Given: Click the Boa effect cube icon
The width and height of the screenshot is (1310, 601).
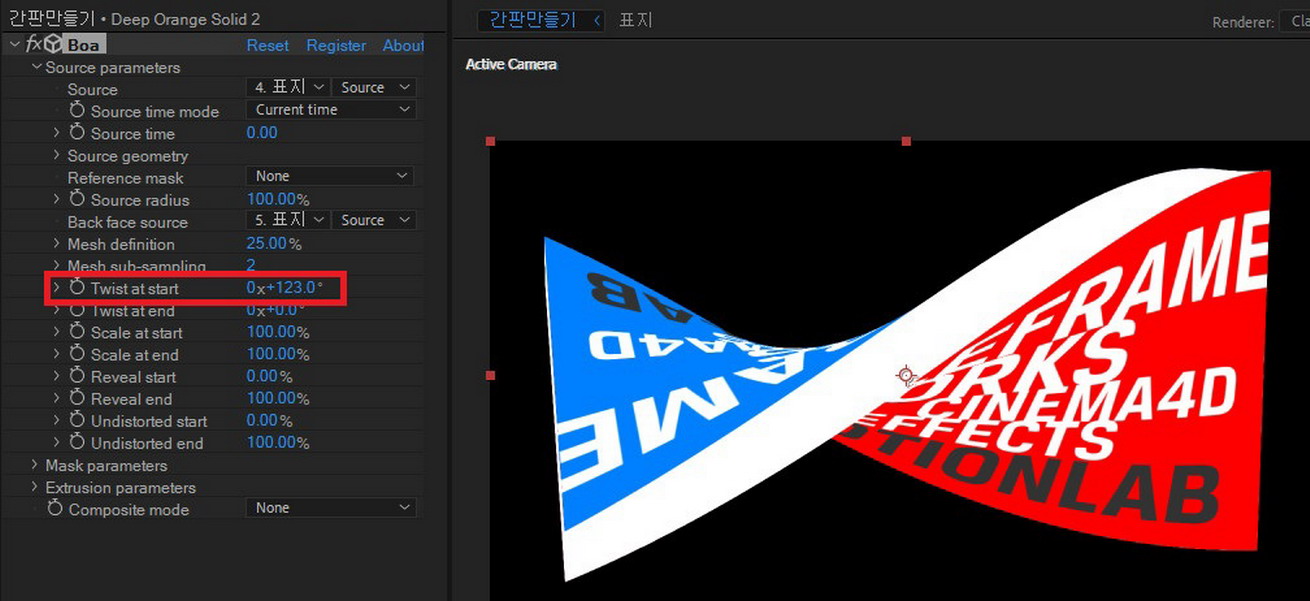Looking at the screenshot, I should pyautogui.click(x=53, y=45).
